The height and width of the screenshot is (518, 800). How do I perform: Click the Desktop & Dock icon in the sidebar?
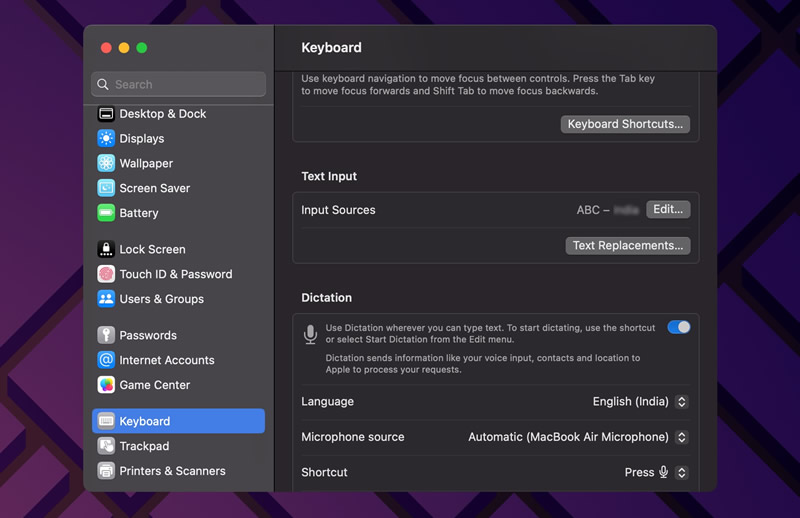[x=106, y=114]
